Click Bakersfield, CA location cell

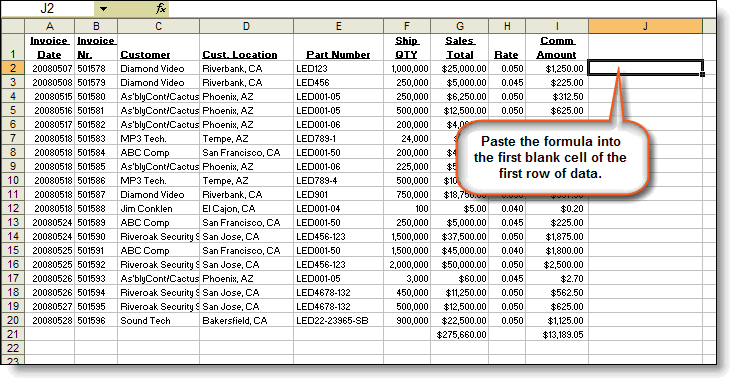(x=246, y=321)
